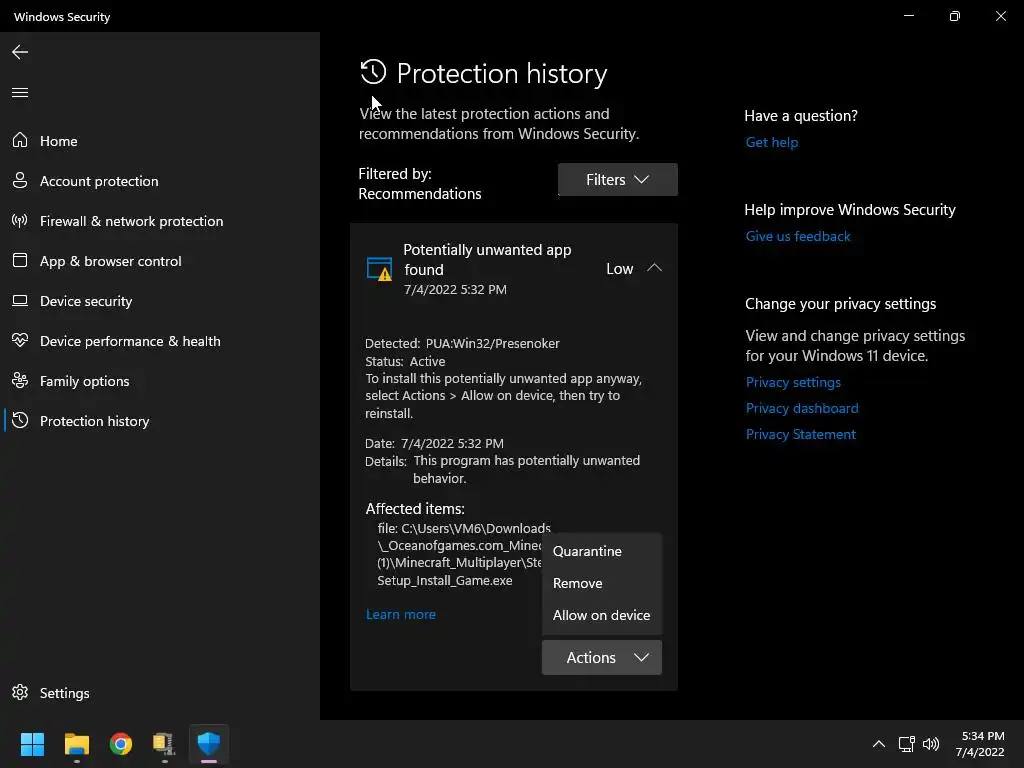Open App & browser control

point(110,261)
